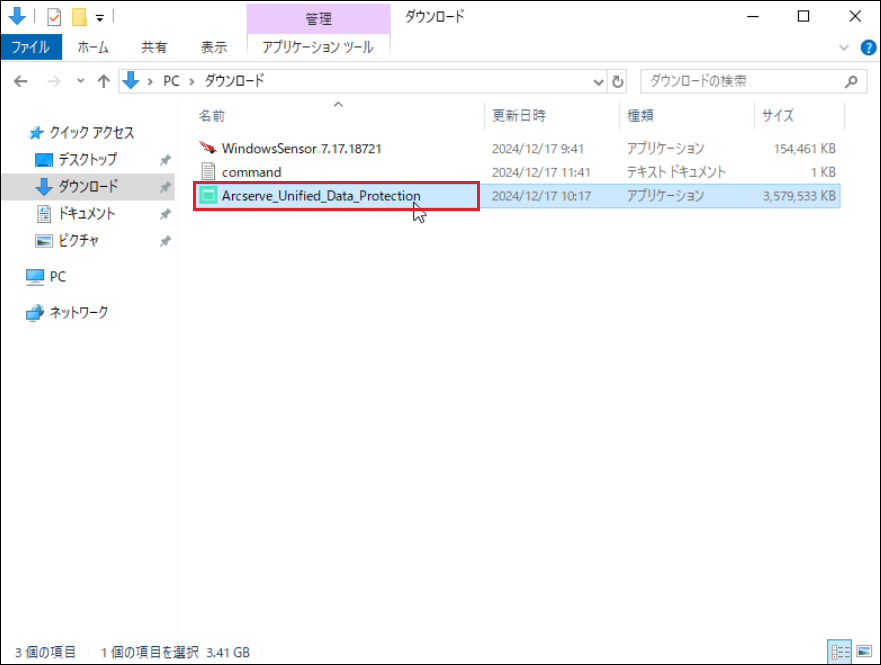Click the Properties icon in quick access toolbar

54,17
